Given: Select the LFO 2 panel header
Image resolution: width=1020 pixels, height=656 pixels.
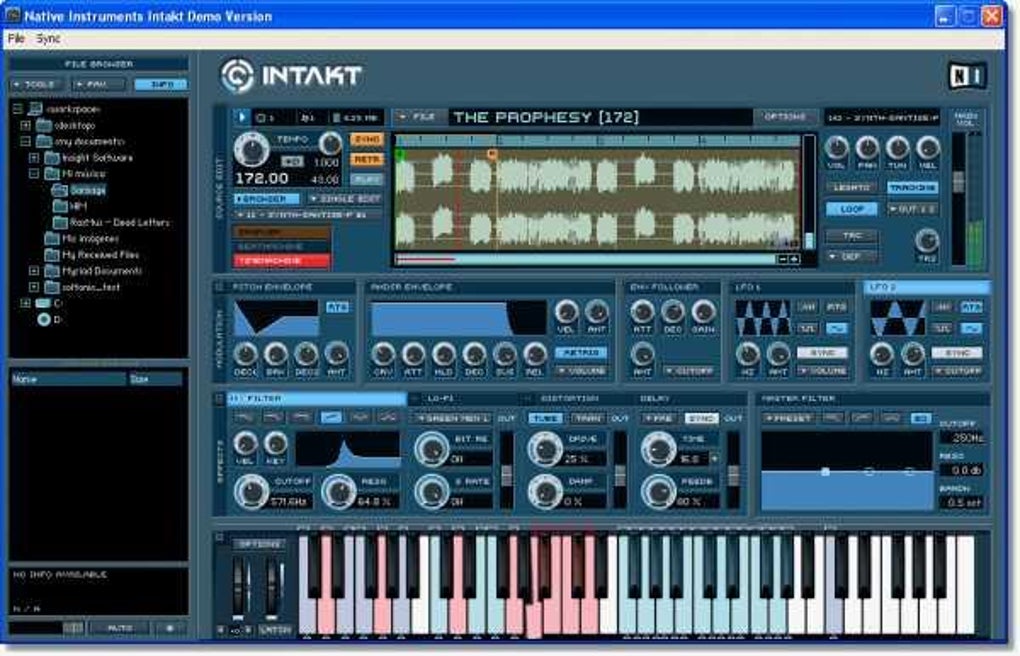Looking at the screenshot, I should click(928, 287).
